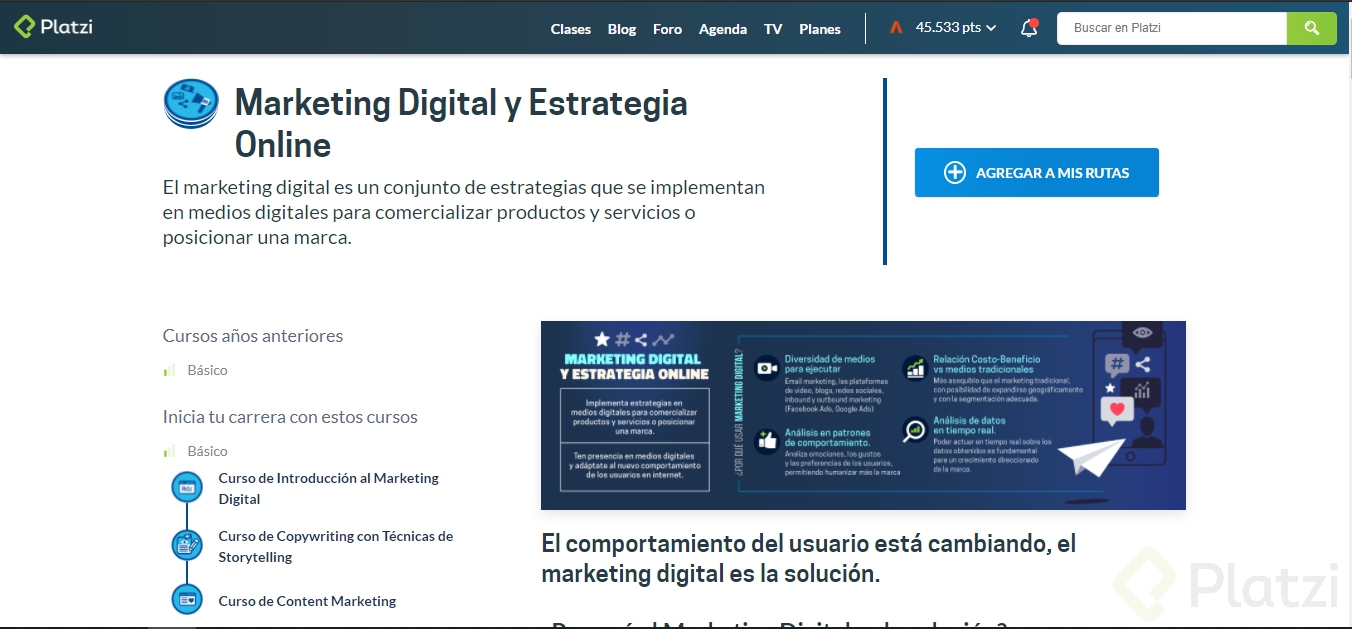This screenshot has height=629, width=1352.
Task: Select Inicia tu carrera con estos cursos heading
Action: [290, 417]
